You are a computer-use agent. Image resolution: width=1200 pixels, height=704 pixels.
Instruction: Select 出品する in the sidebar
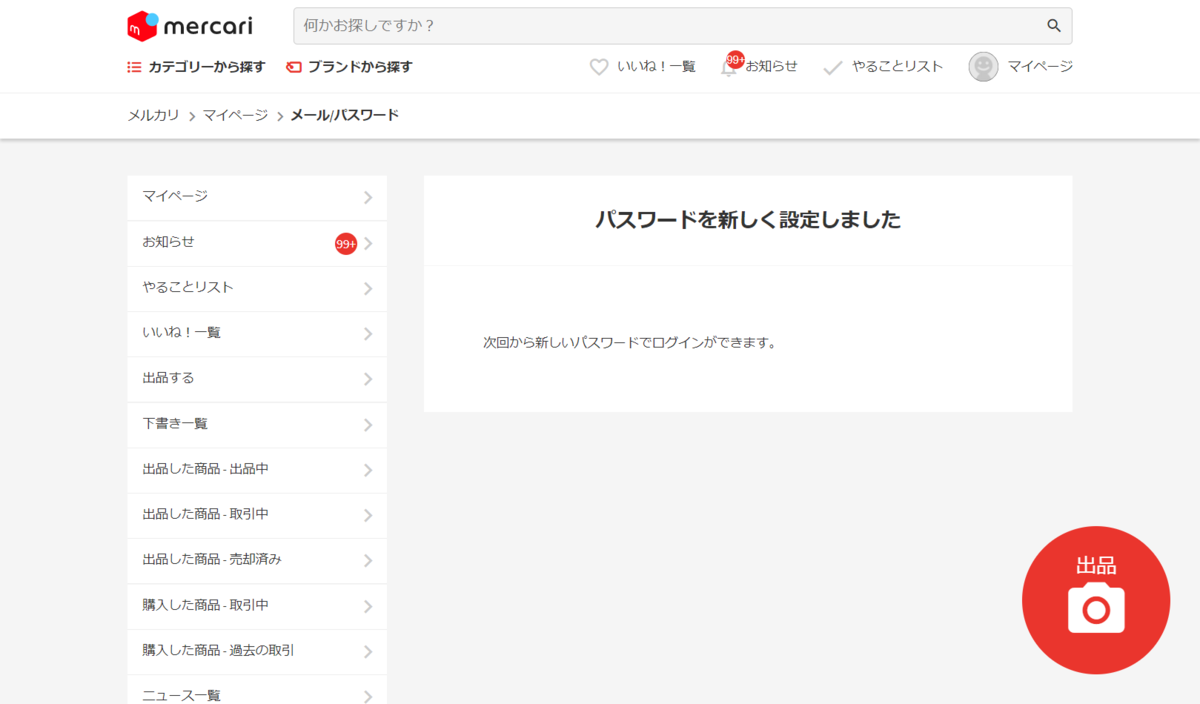257,379
